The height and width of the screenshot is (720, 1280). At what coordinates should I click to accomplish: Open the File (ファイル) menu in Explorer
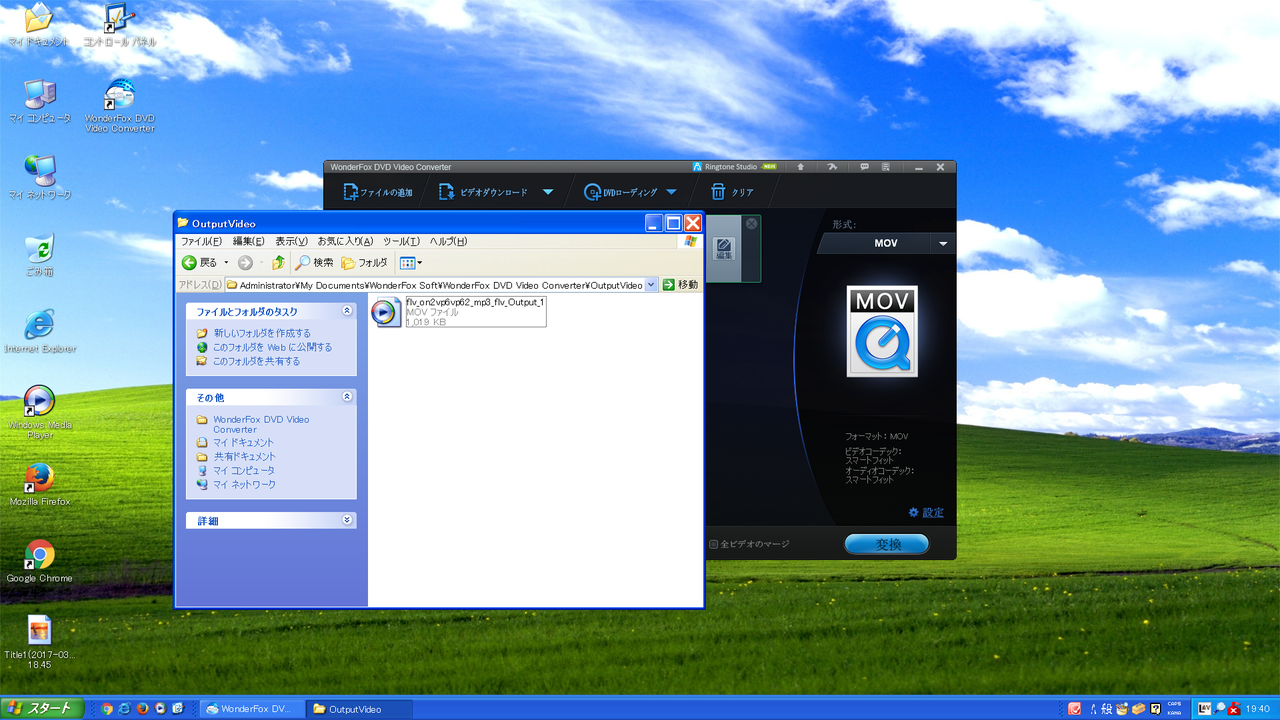click(201, 241)
